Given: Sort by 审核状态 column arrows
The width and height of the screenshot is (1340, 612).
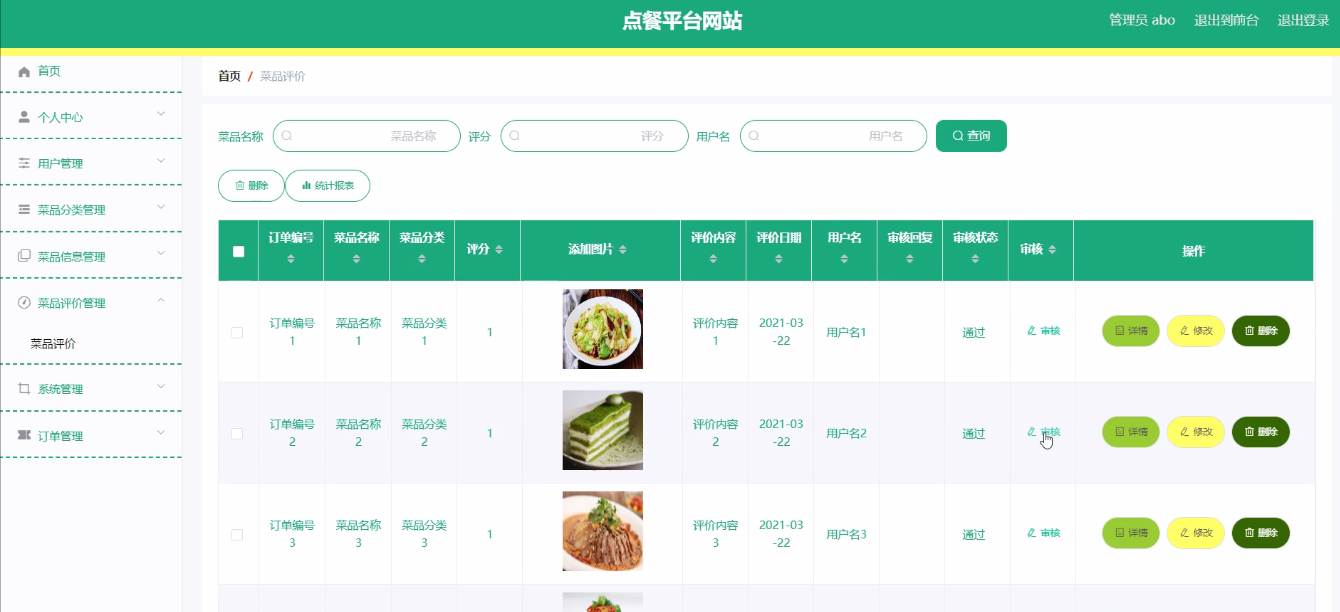Looking at the screenshot, I should pos(975,259).
